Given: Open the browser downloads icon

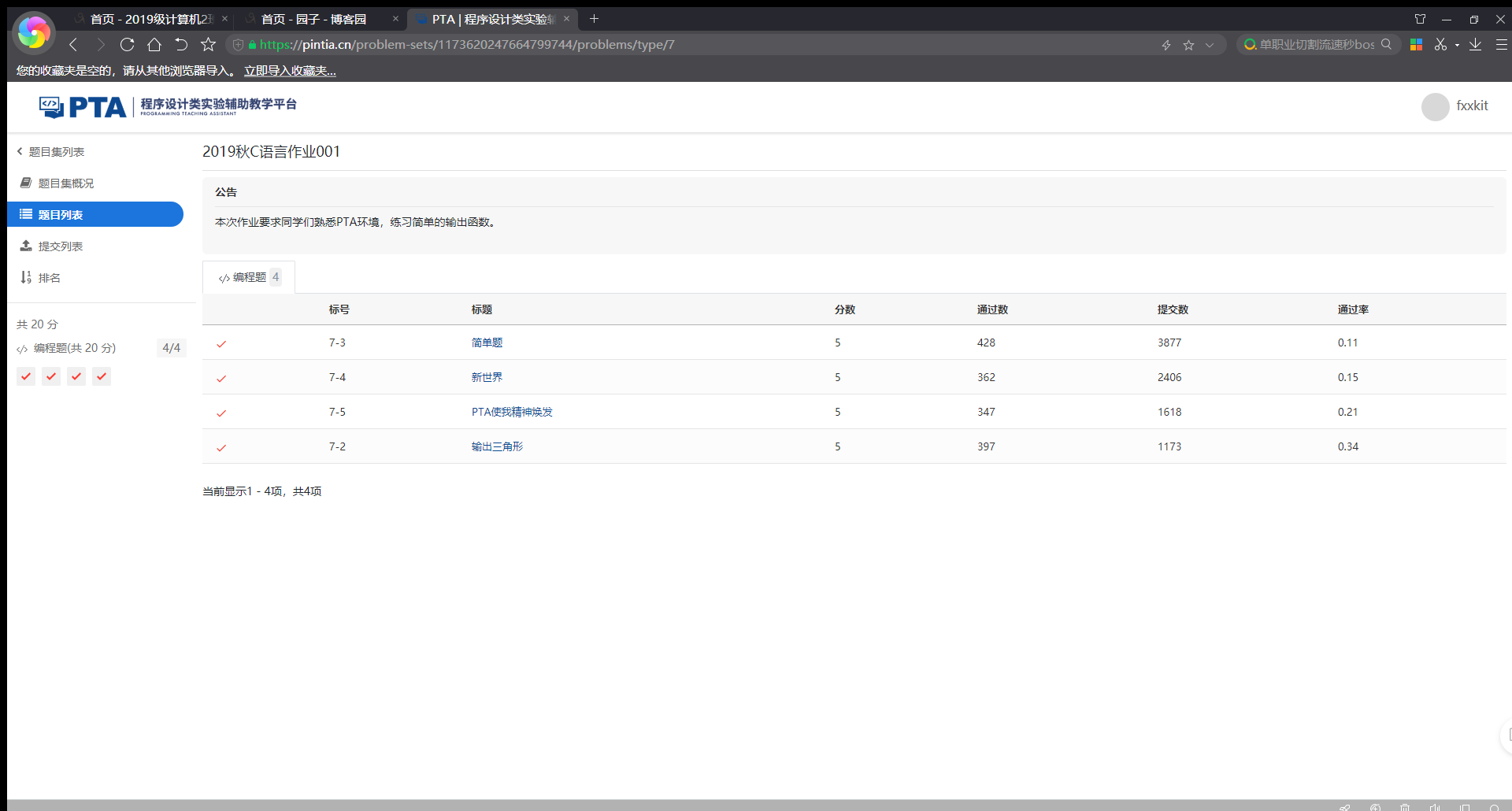Looking at the screenshot, I should [x=1476, y=45].
